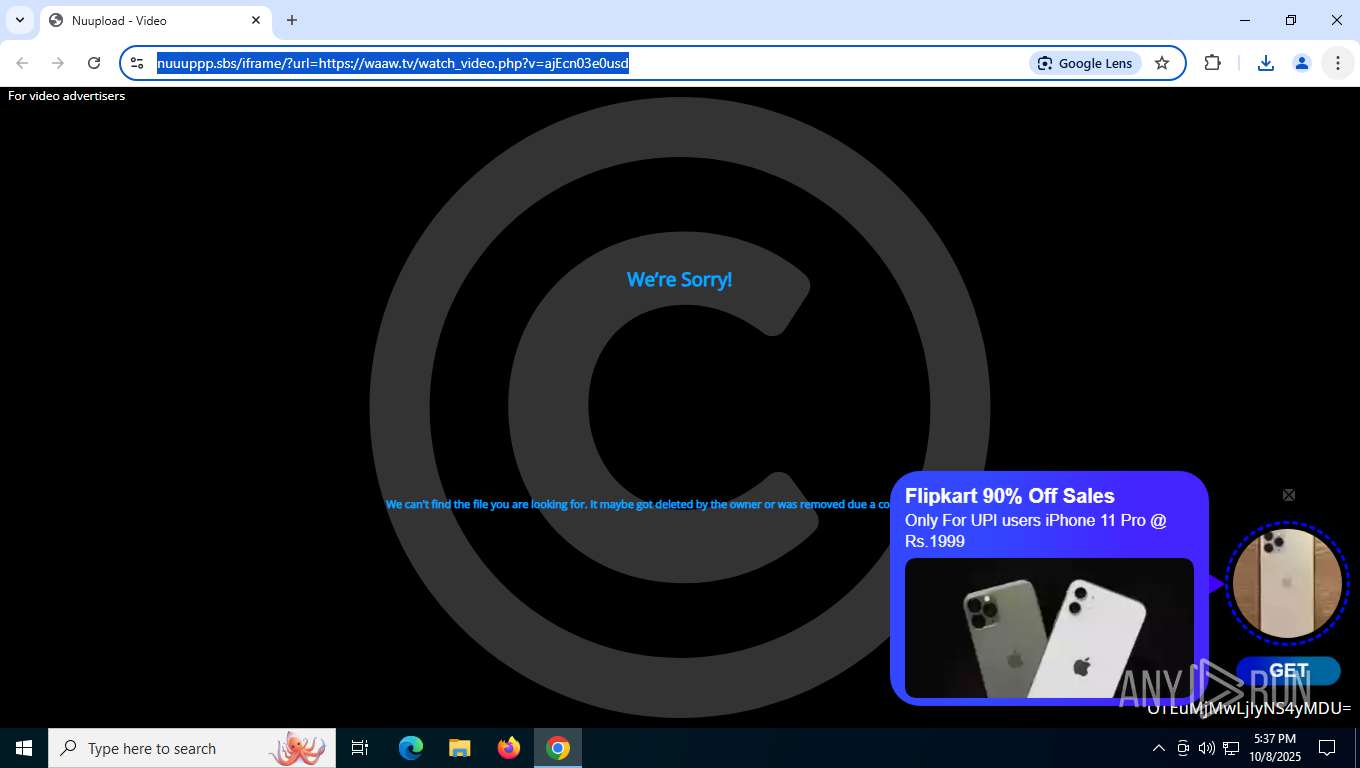Click 'For video advertisers' link
The image size is (1360, 768).
click(67, 96)
